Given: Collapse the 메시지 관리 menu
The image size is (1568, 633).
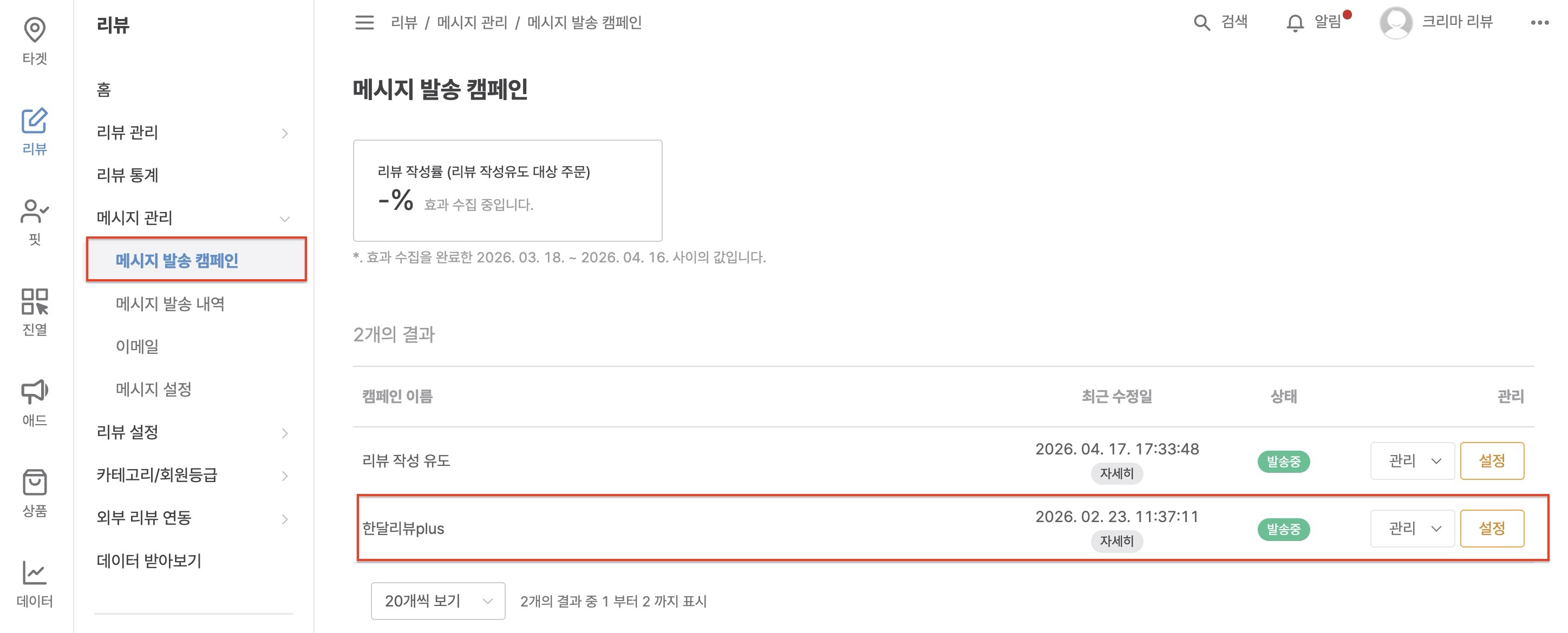Looking at the screenshot, I should [x=192, y=217].
